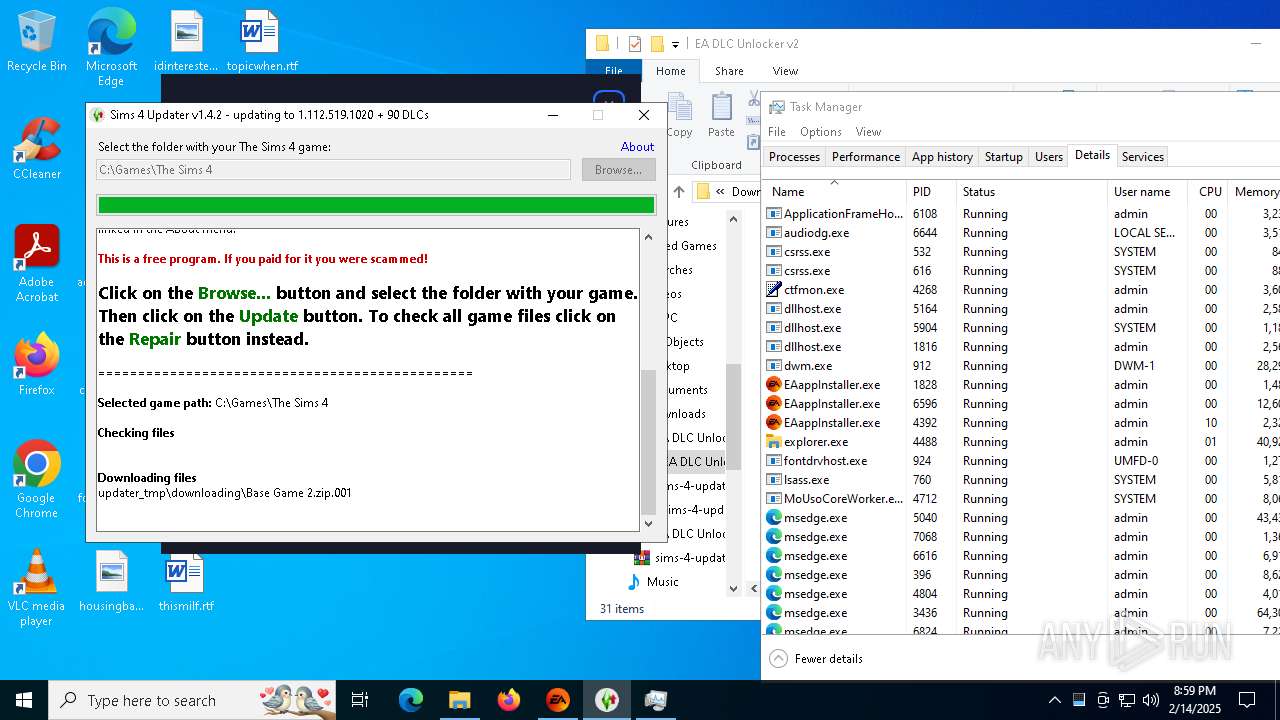Open the Windows Start menu

click(x=24, y=700)
